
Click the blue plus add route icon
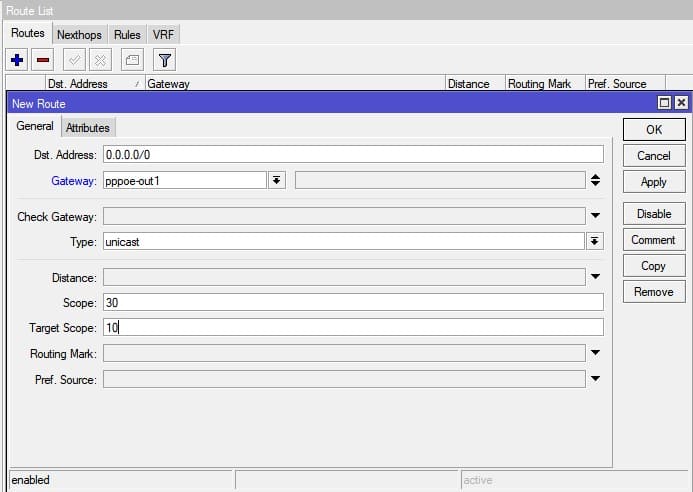(17, 60)
